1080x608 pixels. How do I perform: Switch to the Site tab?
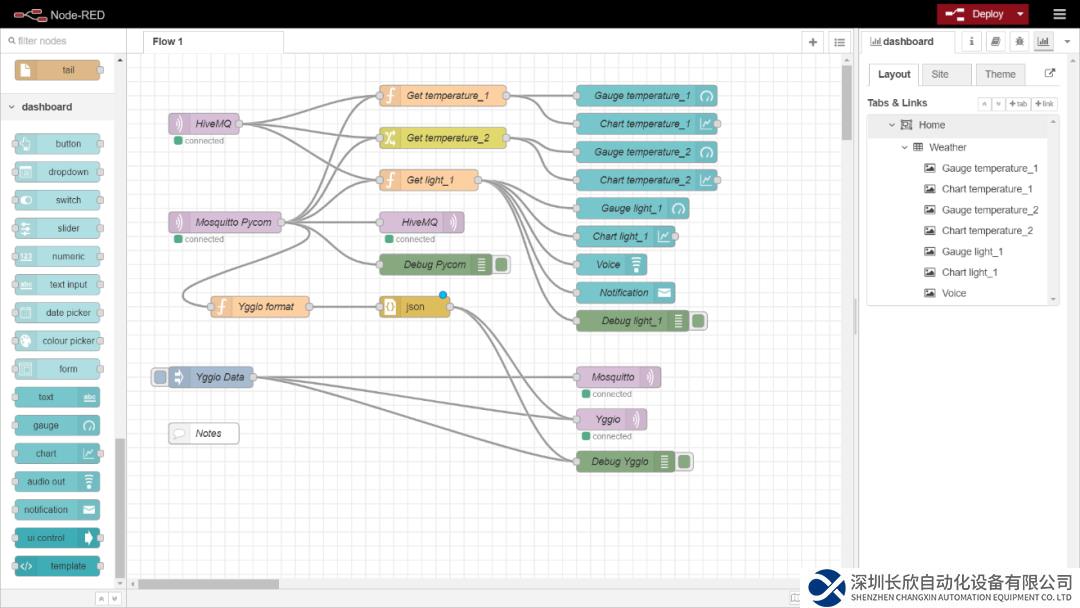tap(940, 74)
